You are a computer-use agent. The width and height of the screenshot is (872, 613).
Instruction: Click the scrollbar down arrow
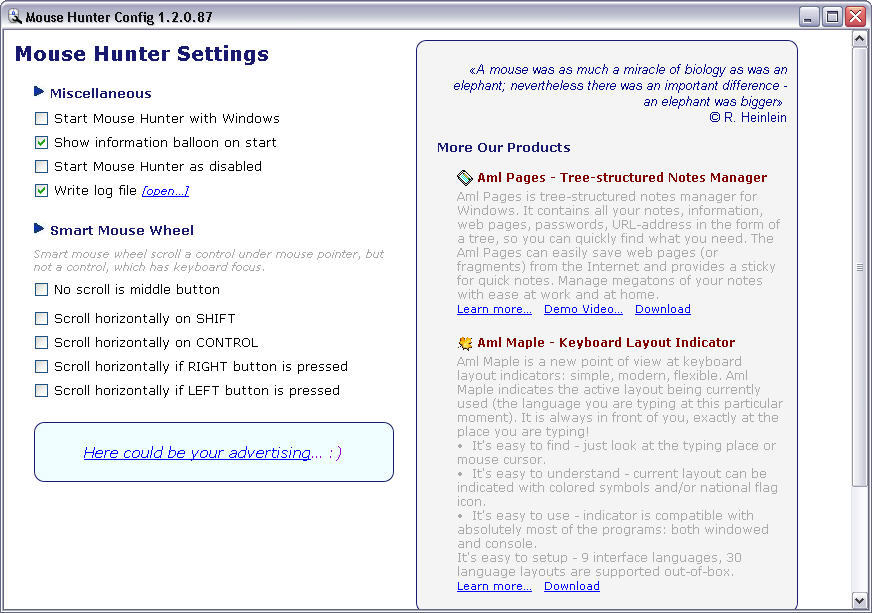click(859, 600)
